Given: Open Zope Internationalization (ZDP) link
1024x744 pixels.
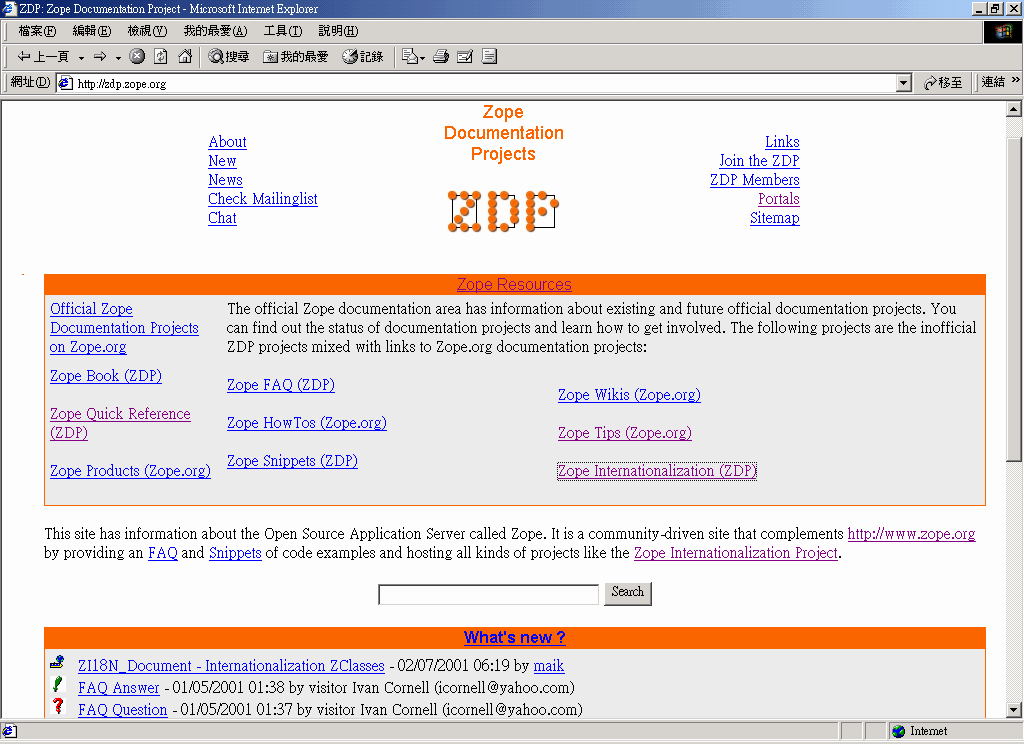Looking at the screenshot, I should [x=657, y=471].
